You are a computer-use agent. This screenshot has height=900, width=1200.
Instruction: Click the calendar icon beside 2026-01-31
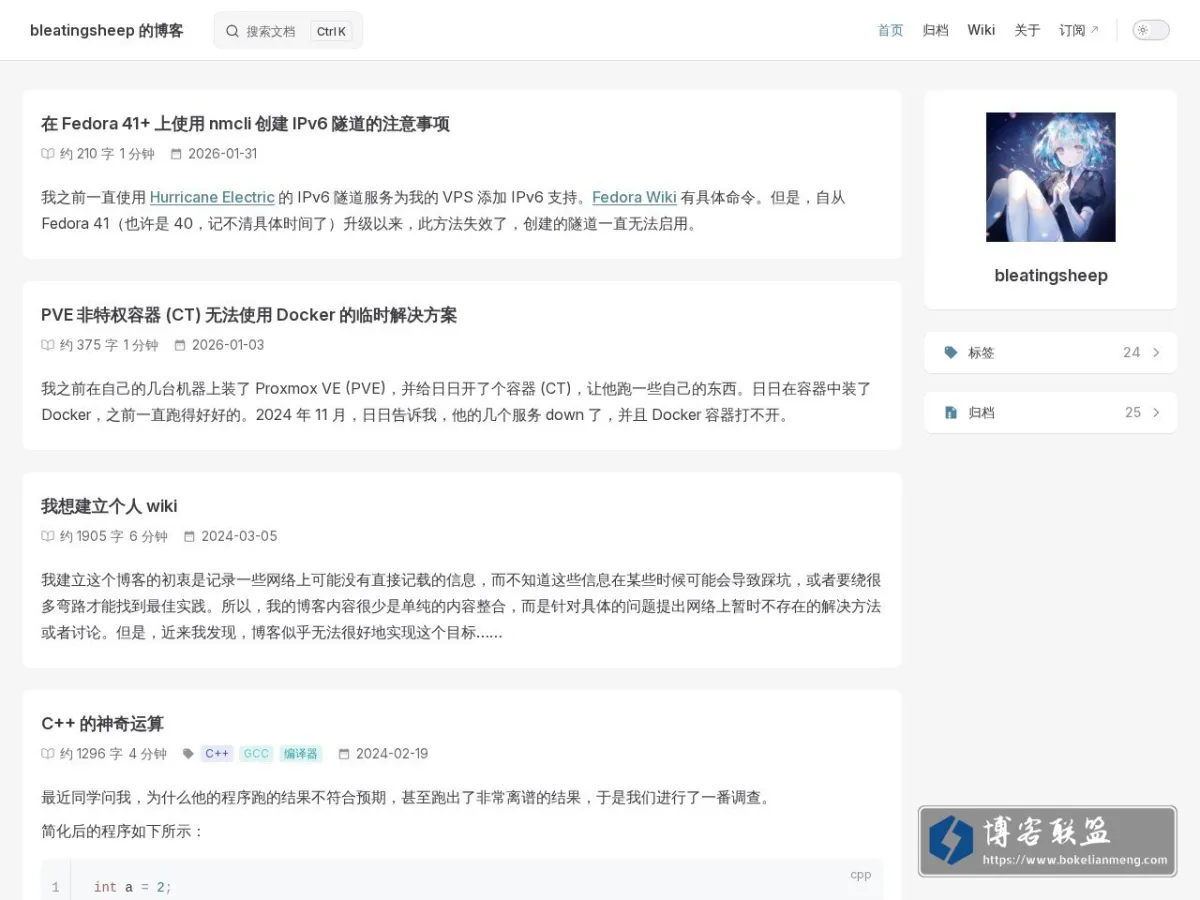click(x=176, y=154)
